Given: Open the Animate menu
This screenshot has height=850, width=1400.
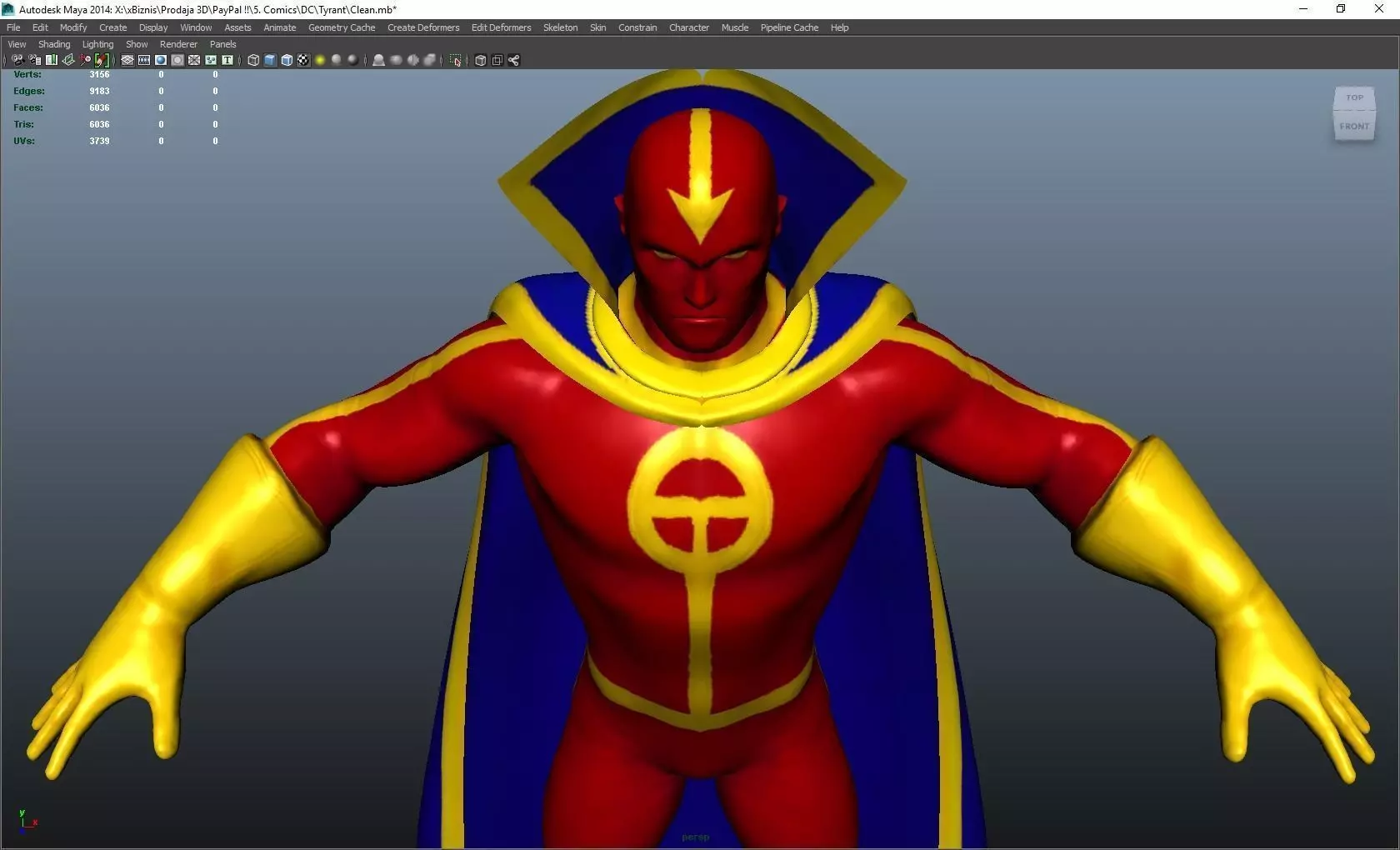Looking at the screenshot, I should [x=280, y=27].
